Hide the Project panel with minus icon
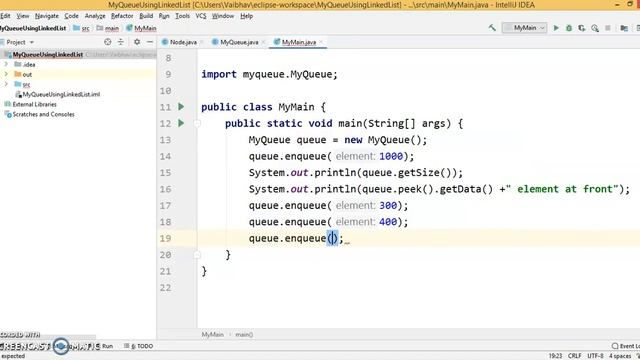 click(150, 42)
